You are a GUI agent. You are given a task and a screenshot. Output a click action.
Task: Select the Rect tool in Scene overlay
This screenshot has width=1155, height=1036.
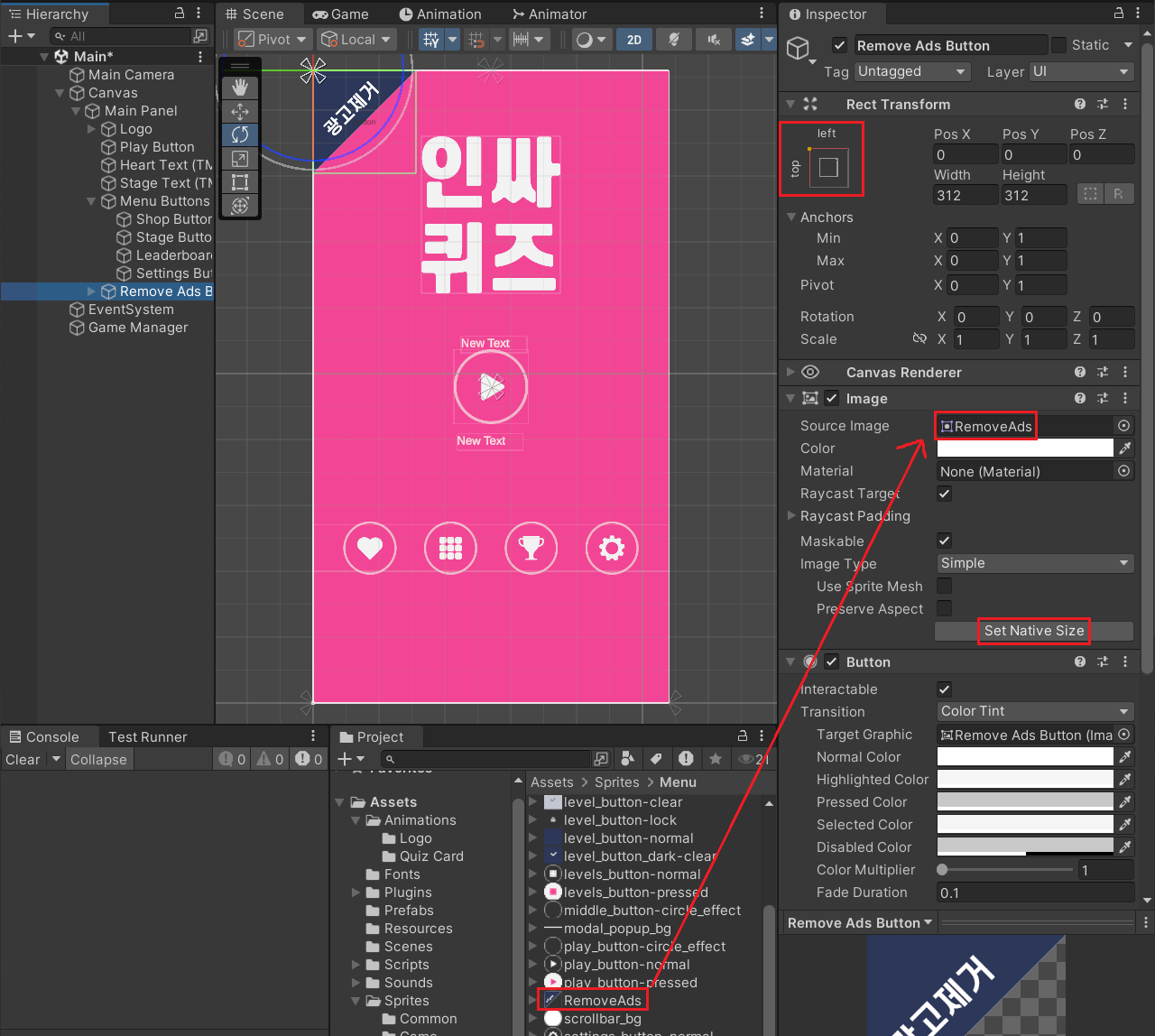(x=240, y=182)
